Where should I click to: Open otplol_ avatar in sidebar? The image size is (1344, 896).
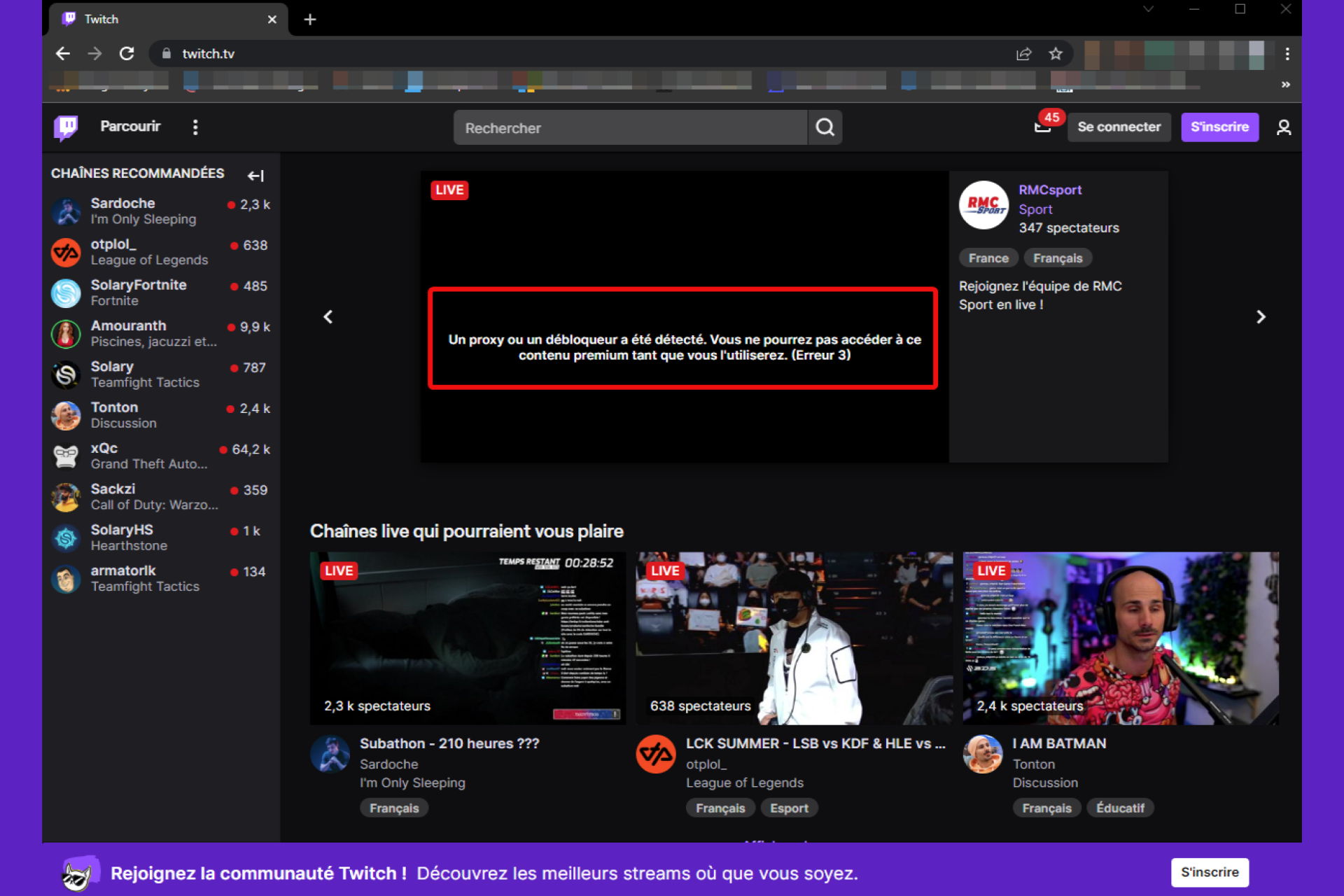[x=66, y=252]
